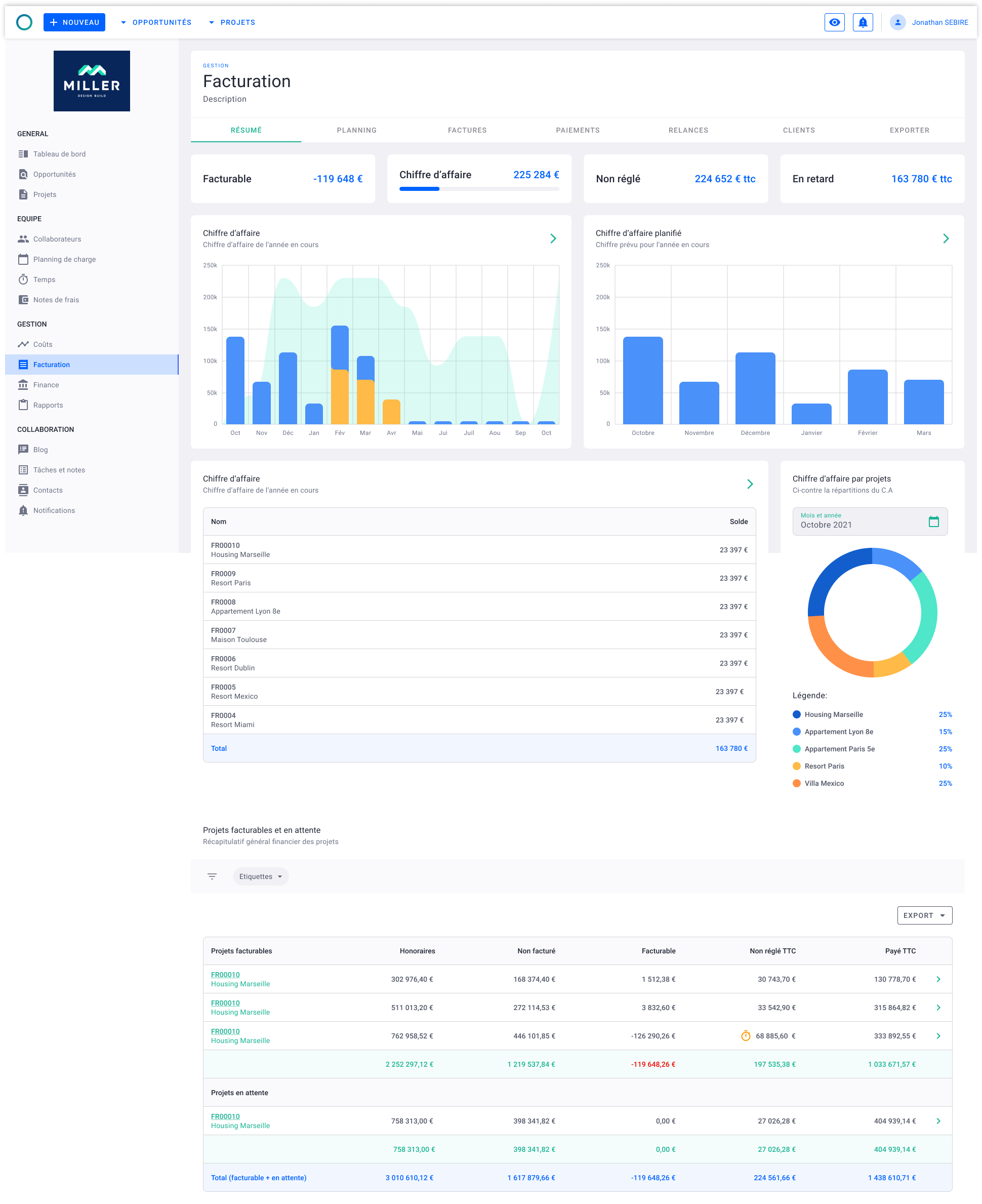Click the circular app logo top-left
982x1204 pixels.
coord(24,23)
